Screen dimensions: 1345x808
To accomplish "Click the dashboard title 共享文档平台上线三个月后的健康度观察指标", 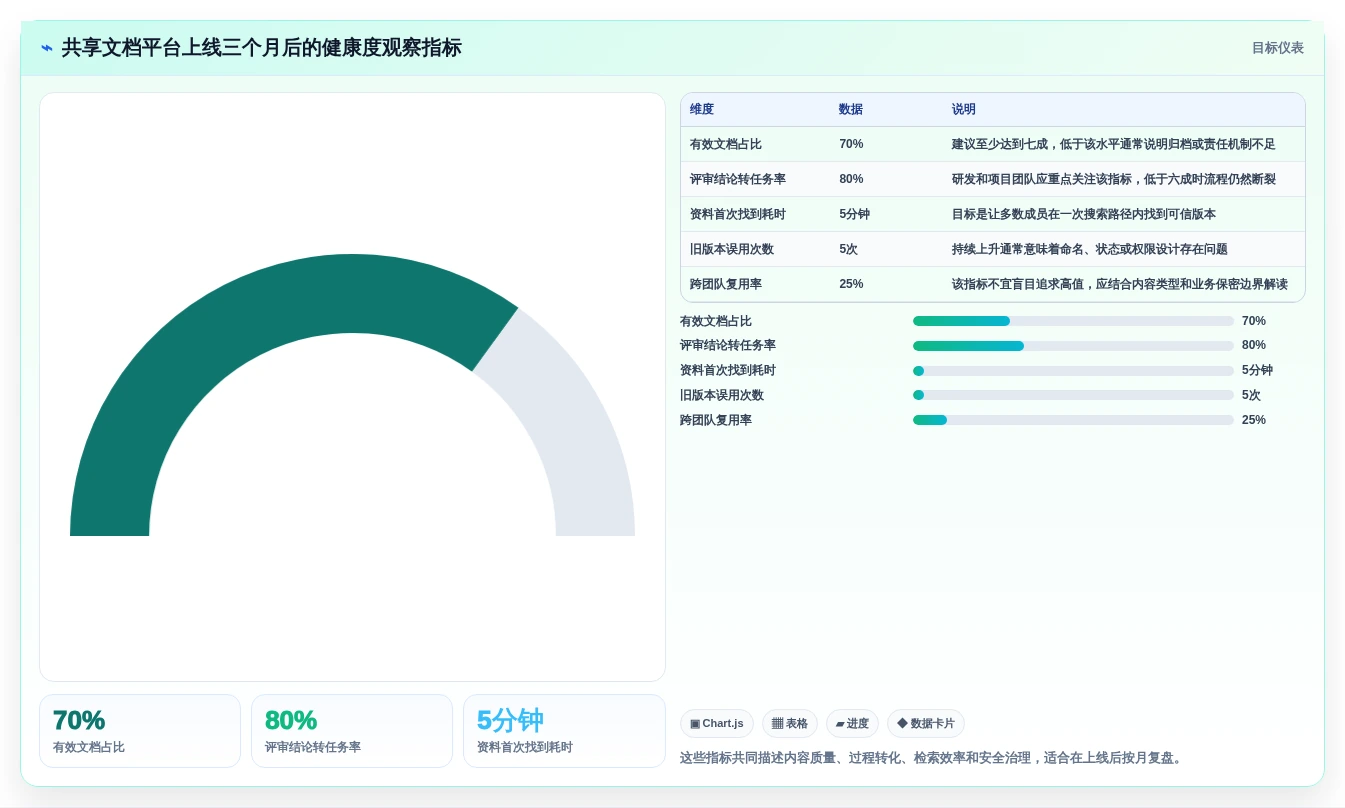I will [x=262, y=48].
